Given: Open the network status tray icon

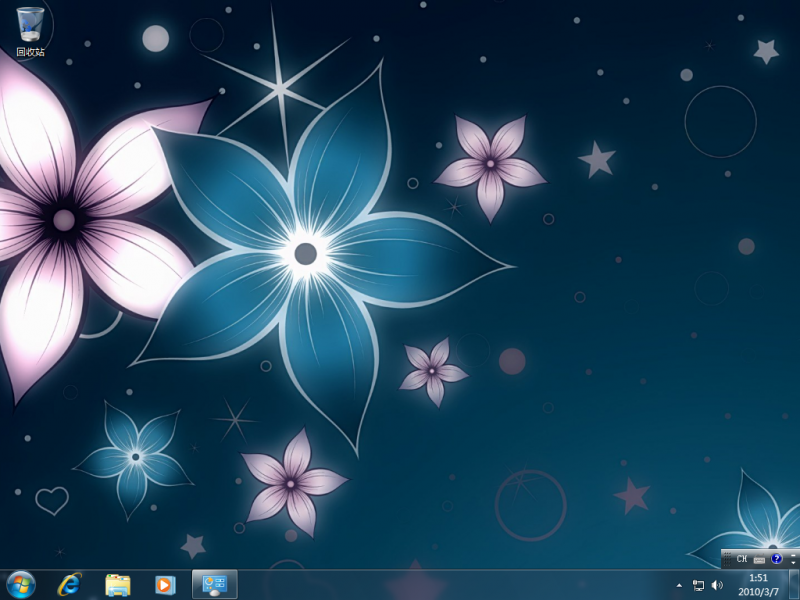Looking at the screenshot, I should [698, 585].
